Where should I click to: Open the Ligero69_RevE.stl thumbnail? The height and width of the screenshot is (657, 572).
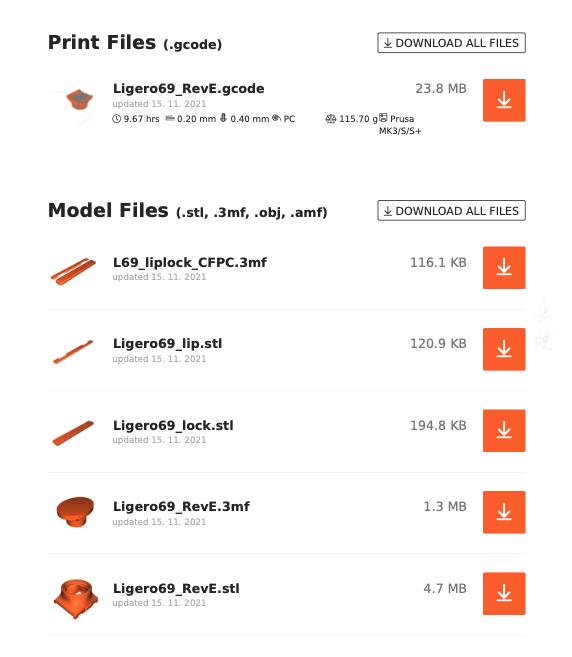(76, 598)
